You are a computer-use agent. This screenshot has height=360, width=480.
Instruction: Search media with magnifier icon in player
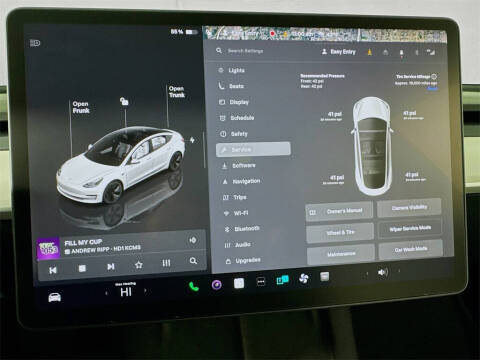[193, 261]
